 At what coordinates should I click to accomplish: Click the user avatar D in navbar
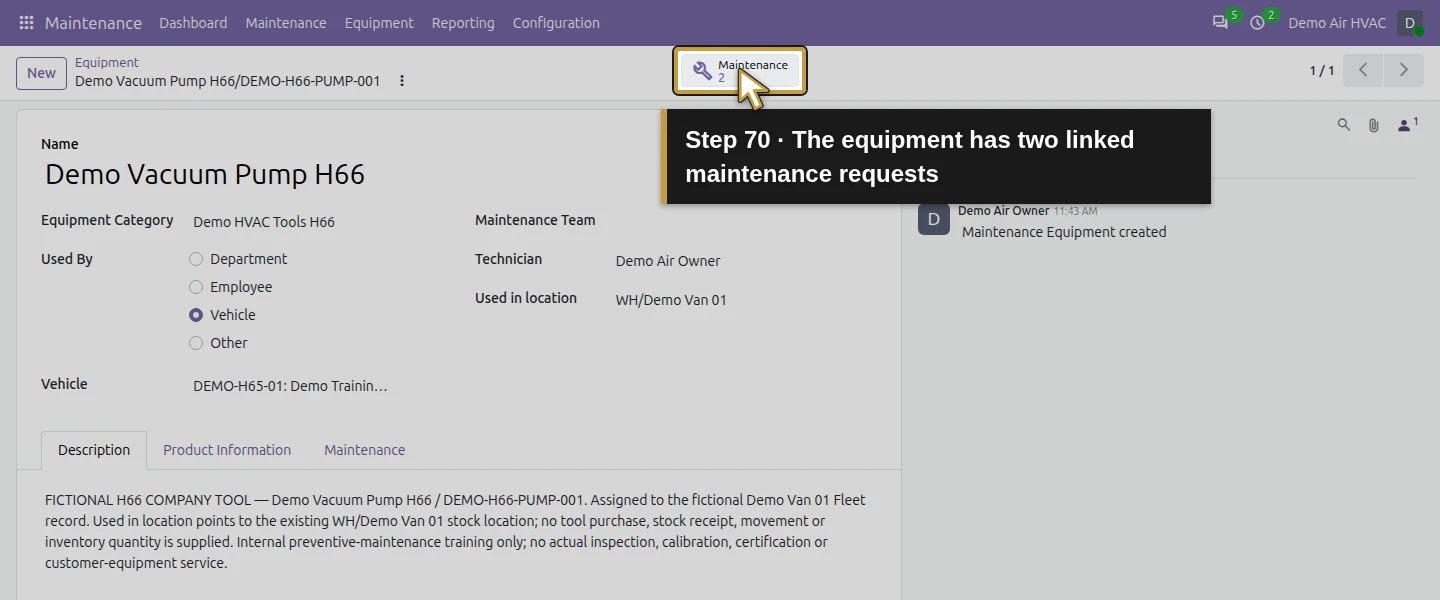pyautogui.click(x=1410, y=22)
